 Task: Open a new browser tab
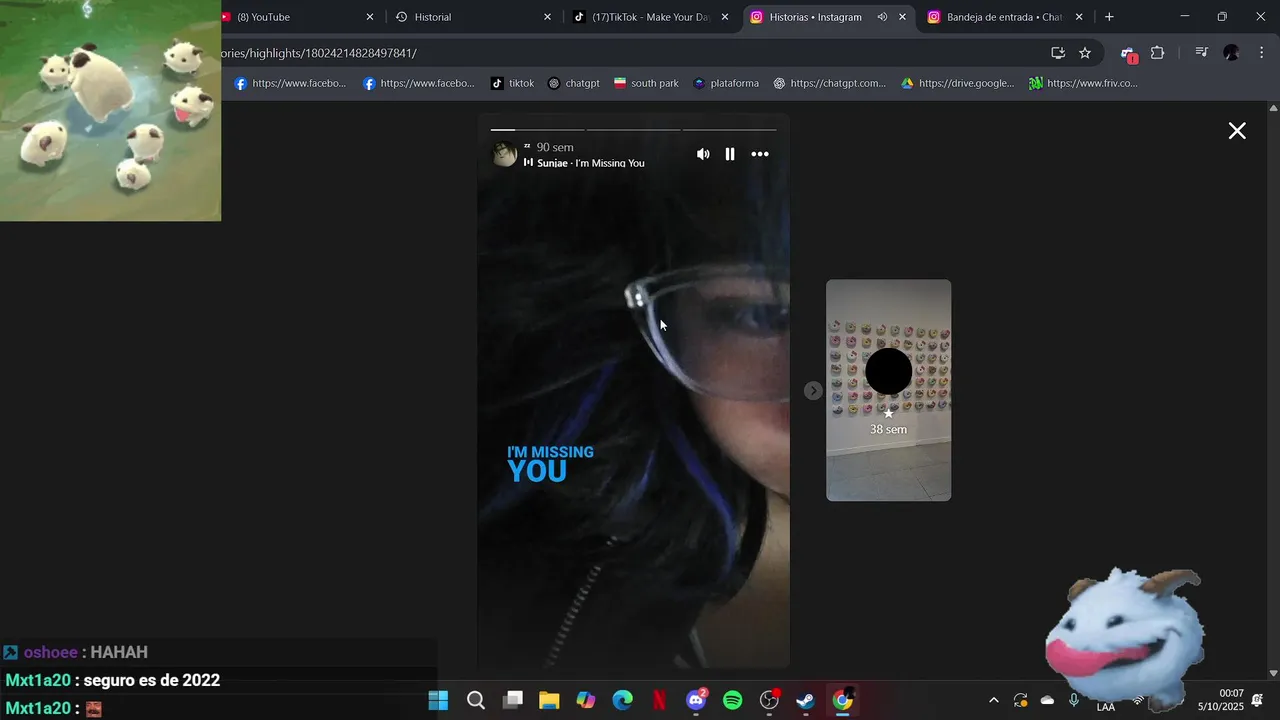coord(1109,17)
